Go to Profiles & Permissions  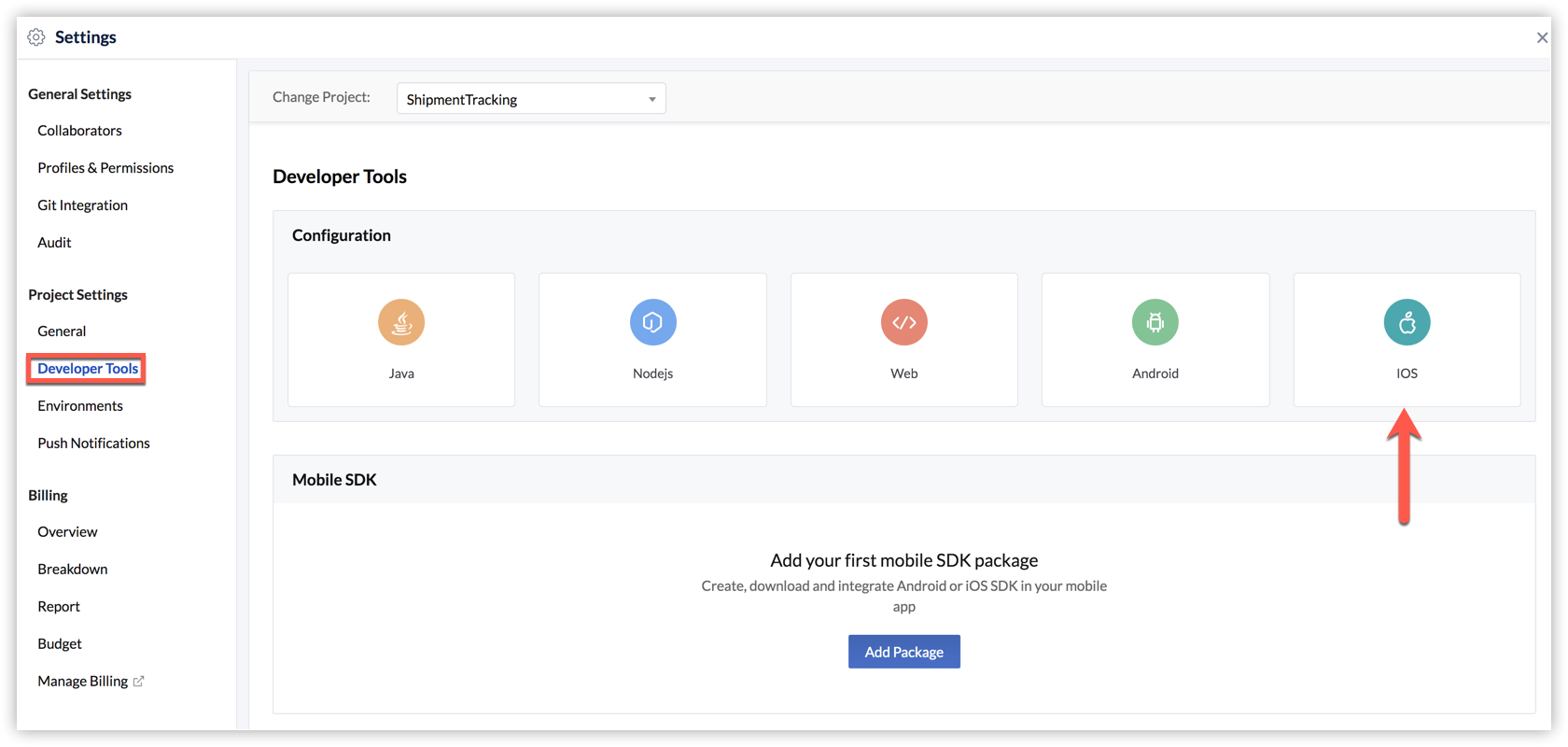point(105,168)
